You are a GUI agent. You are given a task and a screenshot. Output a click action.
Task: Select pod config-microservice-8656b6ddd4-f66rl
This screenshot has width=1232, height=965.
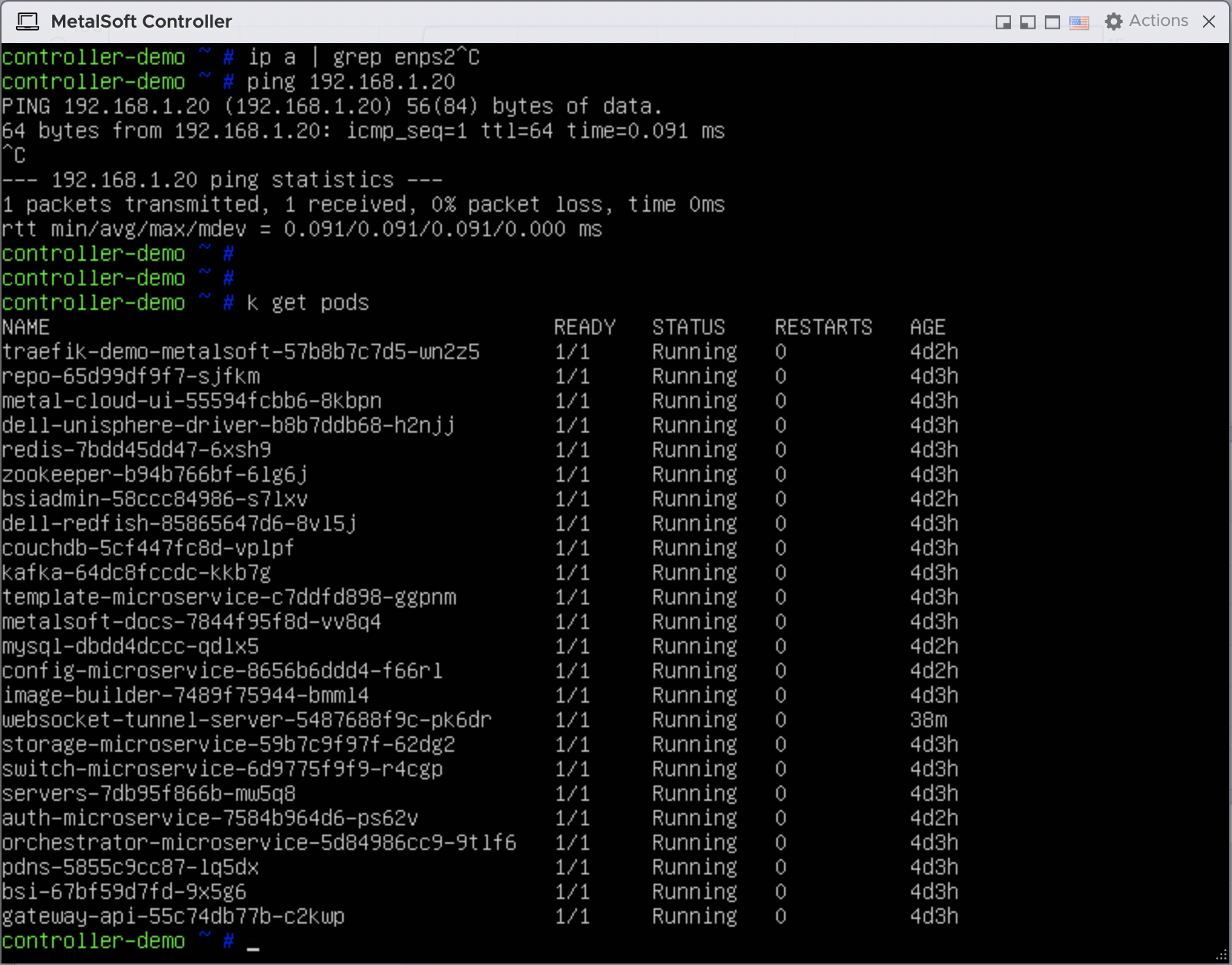click(x=222, y=671)
